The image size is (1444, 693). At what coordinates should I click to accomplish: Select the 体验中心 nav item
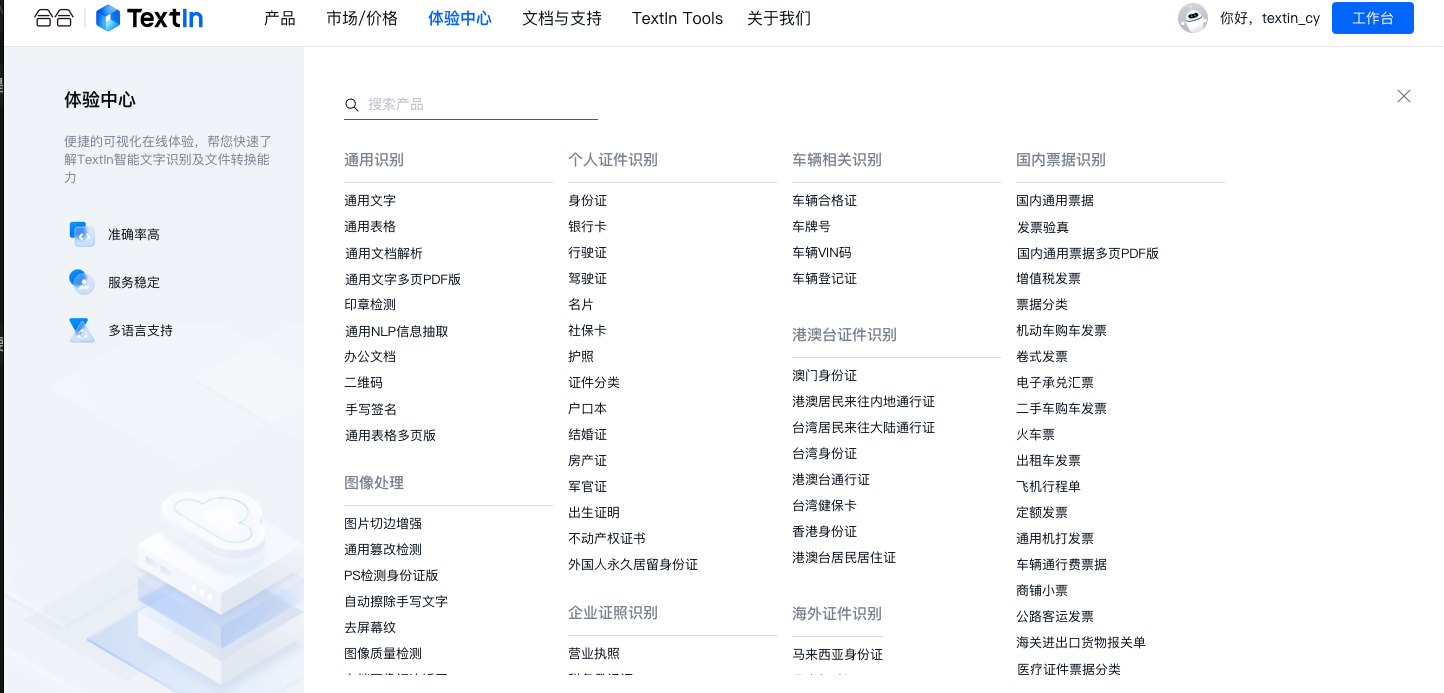[460, 18]
